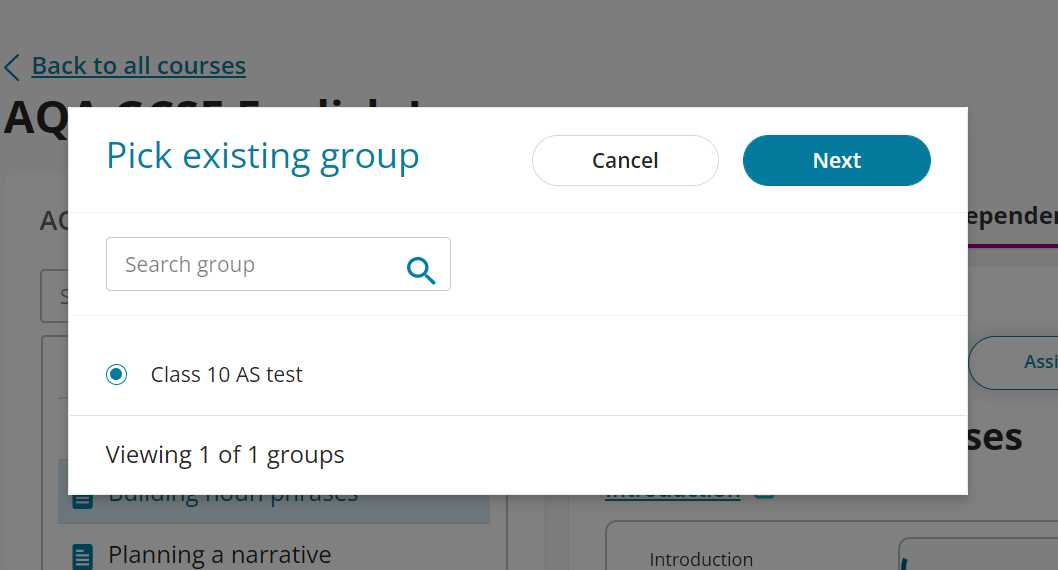Click the Class 10 AS test label
Image resolution: width=1058 pixels, height=570 pixels.
tap(226, 375)
